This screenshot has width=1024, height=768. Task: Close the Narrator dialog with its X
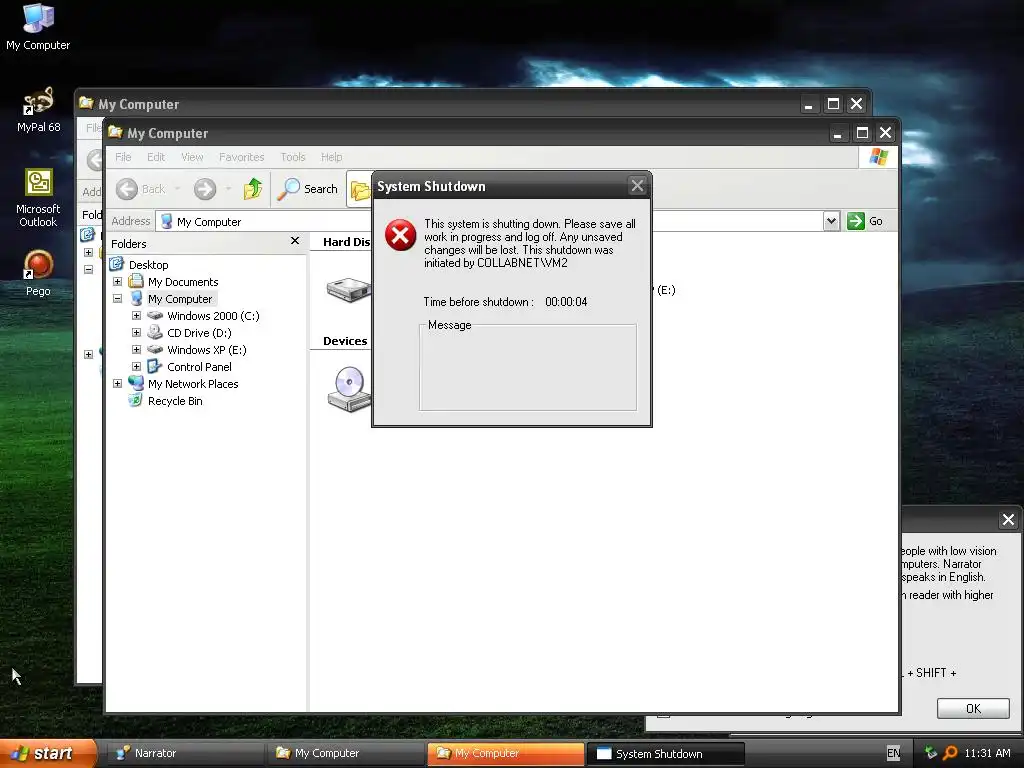[x=1008, y=520]
